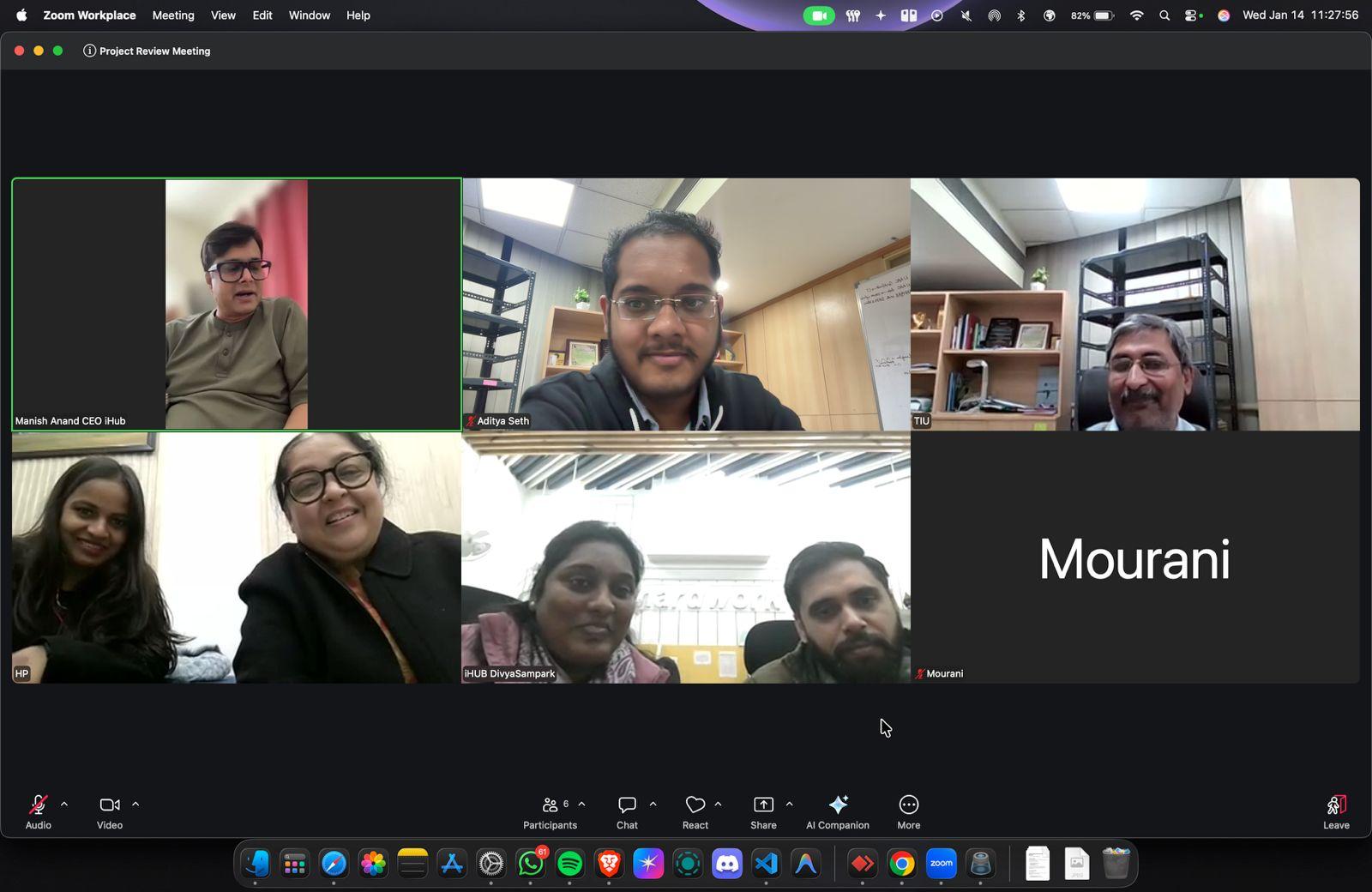Switch to Zoom app in the dock
1372x892 pixels.
(942, 864)
